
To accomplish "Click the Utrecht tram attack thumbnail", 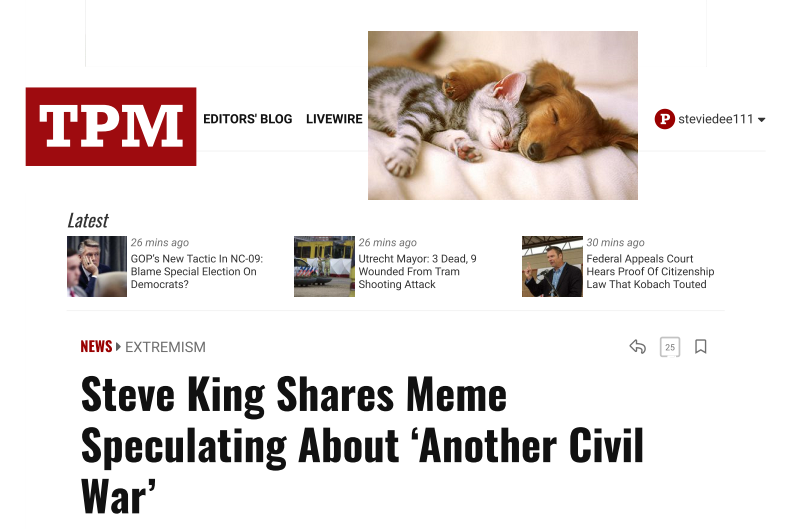I will tap(324, 266).
